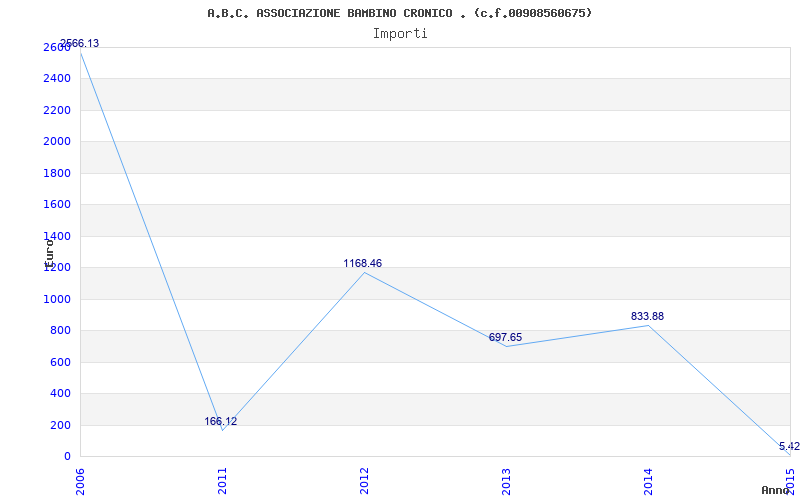The height and width of the screenshot is (500, 800).
Task: Click the 2200 y-axis tick label
Action: [x=55, y=110]
